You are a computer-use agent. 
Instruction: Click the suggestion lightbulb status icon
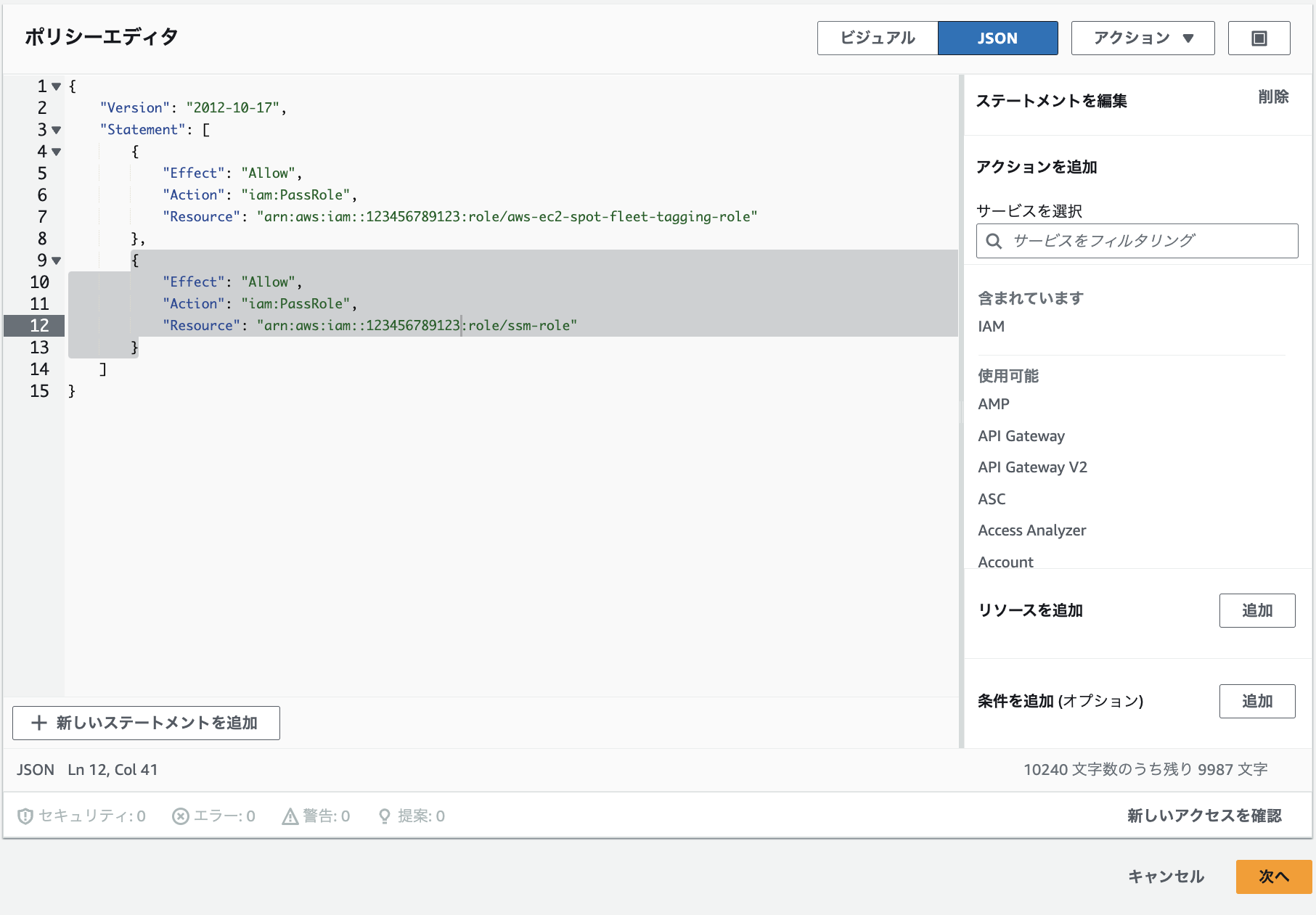tap(385, 816)
